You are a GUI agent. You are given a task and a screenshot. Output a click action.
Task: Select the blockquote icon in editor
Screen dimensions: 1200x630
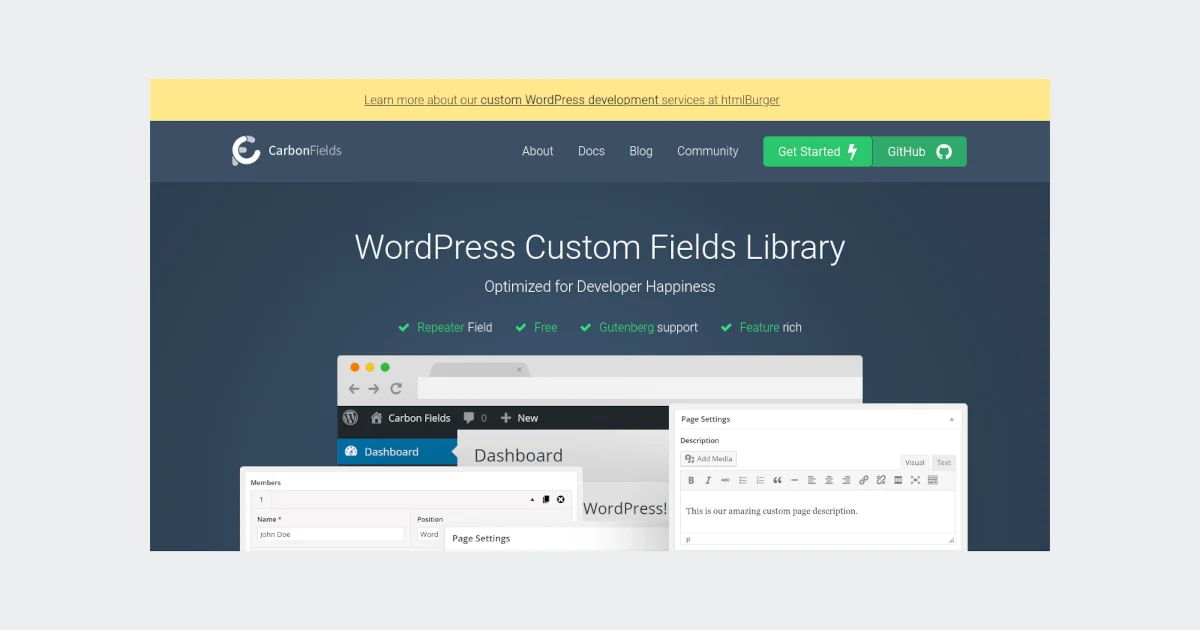tap(777, 481)
